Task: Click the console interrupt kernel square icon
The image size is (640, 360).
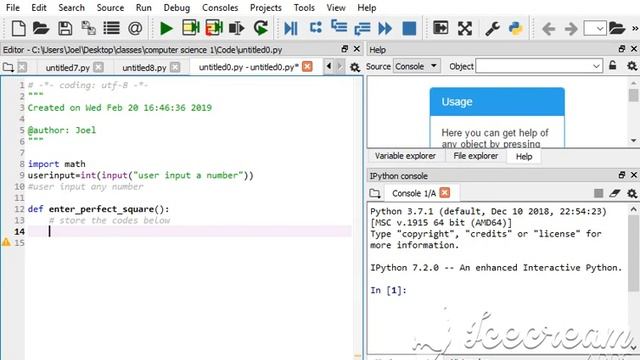Action: [x=598, y=193]
